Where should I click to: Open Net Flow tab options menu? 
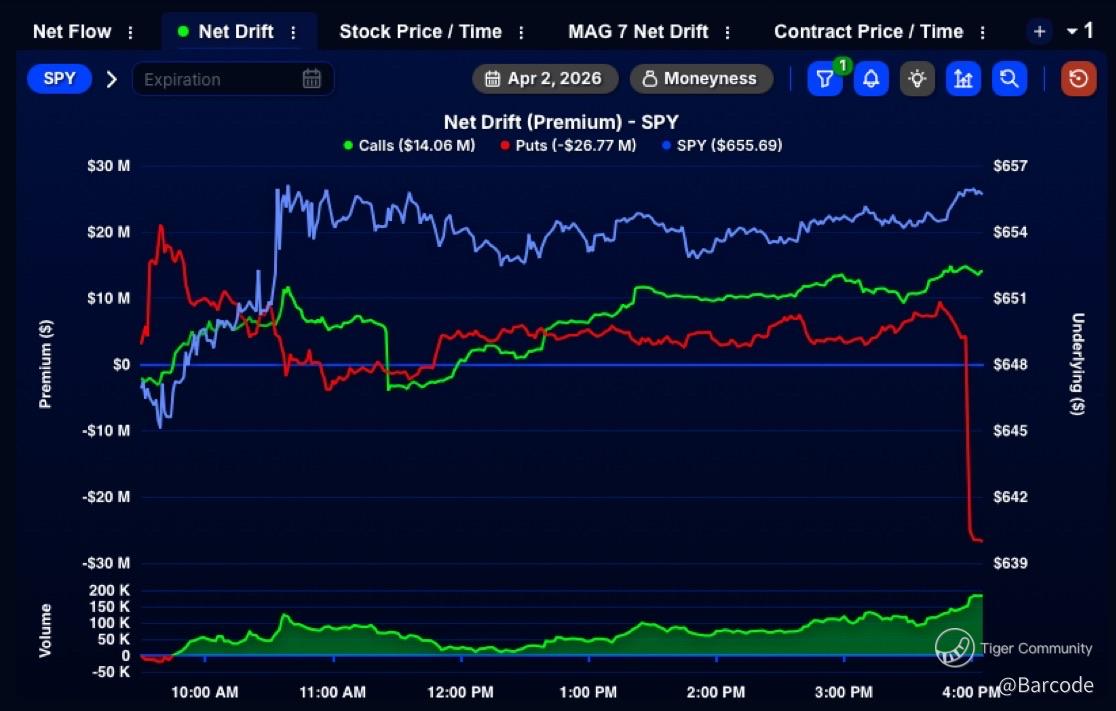tap(130, 33)
